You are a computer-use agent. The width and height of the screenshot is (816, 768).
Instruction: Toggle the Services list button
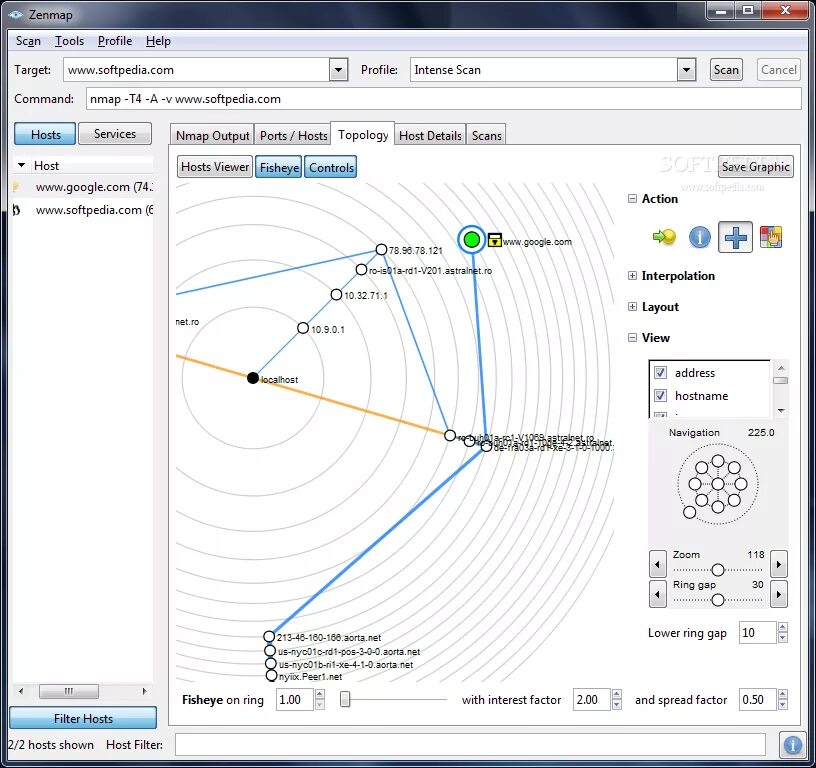[115, 134]
